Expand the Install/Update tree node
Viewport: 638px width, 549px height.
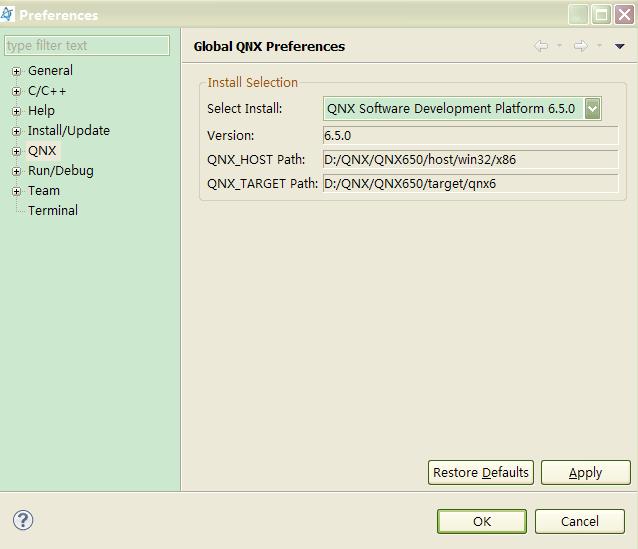pos(16,131)
